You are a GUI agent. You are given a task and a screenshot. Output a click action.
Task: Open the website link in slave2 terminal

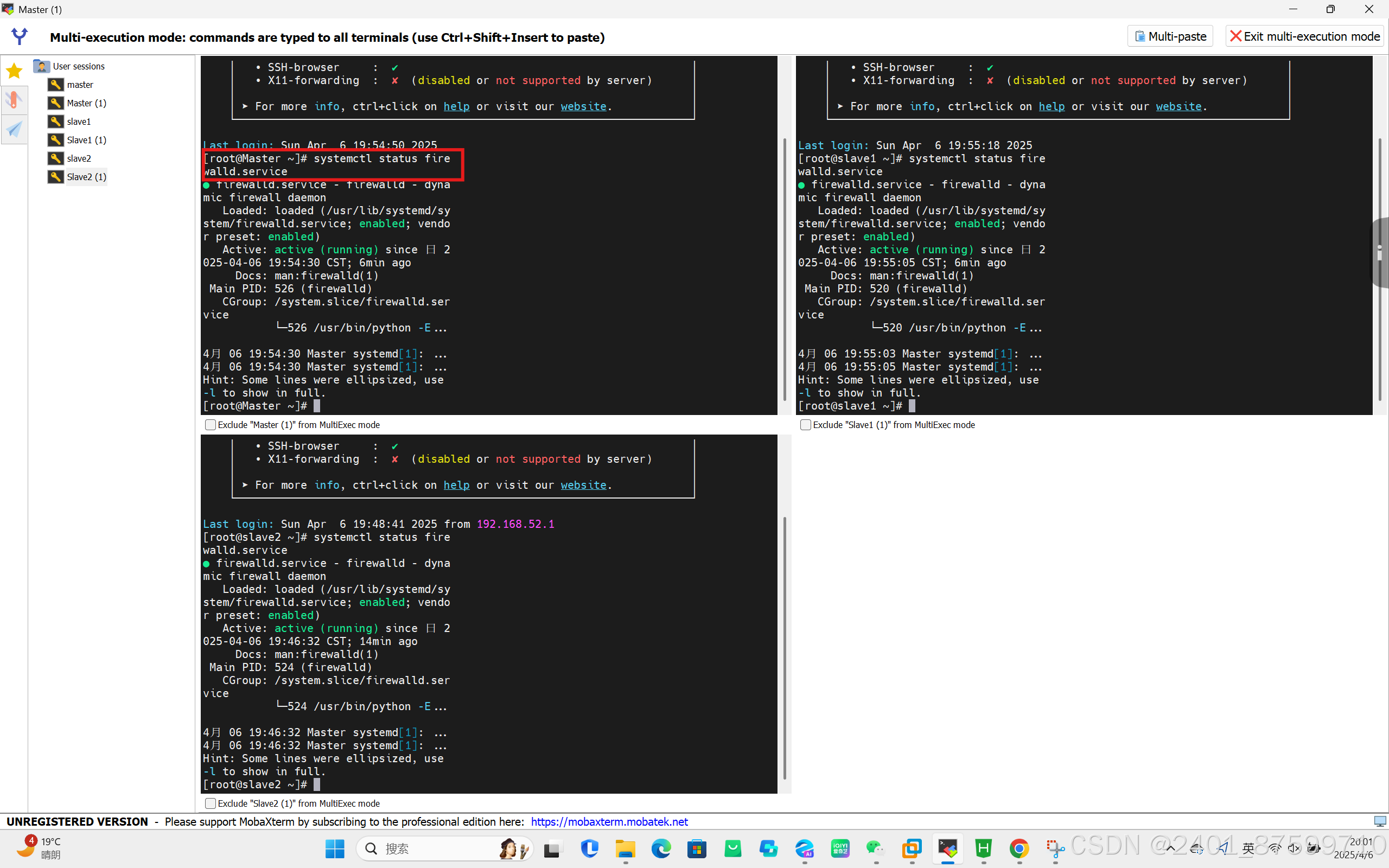(x=583, y=485)
